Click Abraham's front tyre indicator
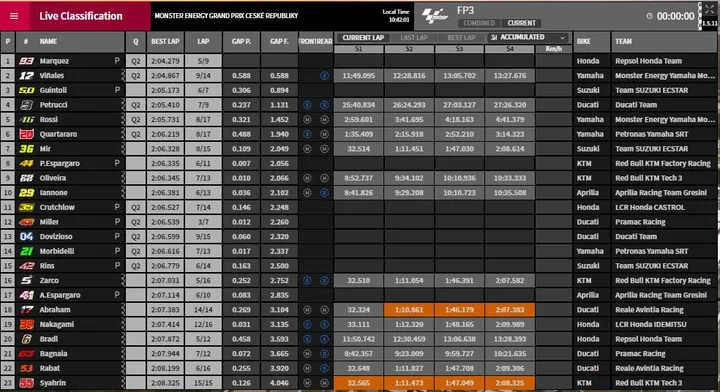 coord(307,310)
